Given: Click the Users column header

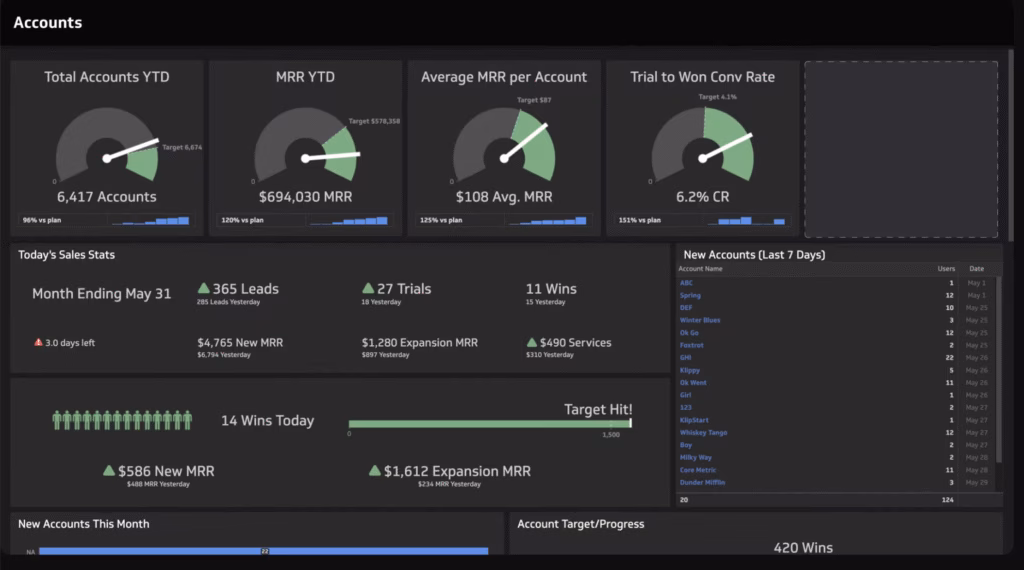Looking at the screenshot, I should click(x=946, y=269).
